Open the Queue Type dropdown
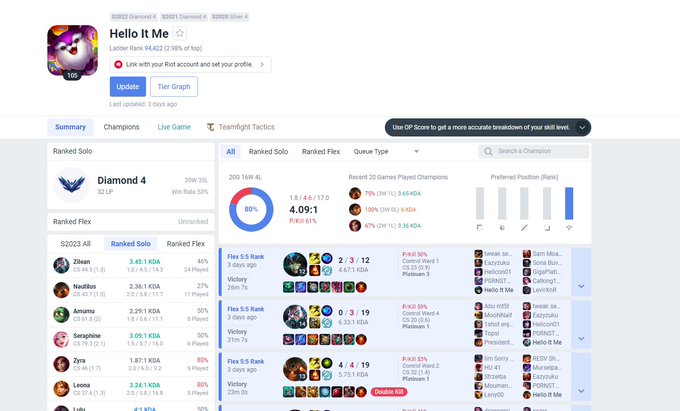The height and width of the screenshot is (411, 680). (386, 151)
